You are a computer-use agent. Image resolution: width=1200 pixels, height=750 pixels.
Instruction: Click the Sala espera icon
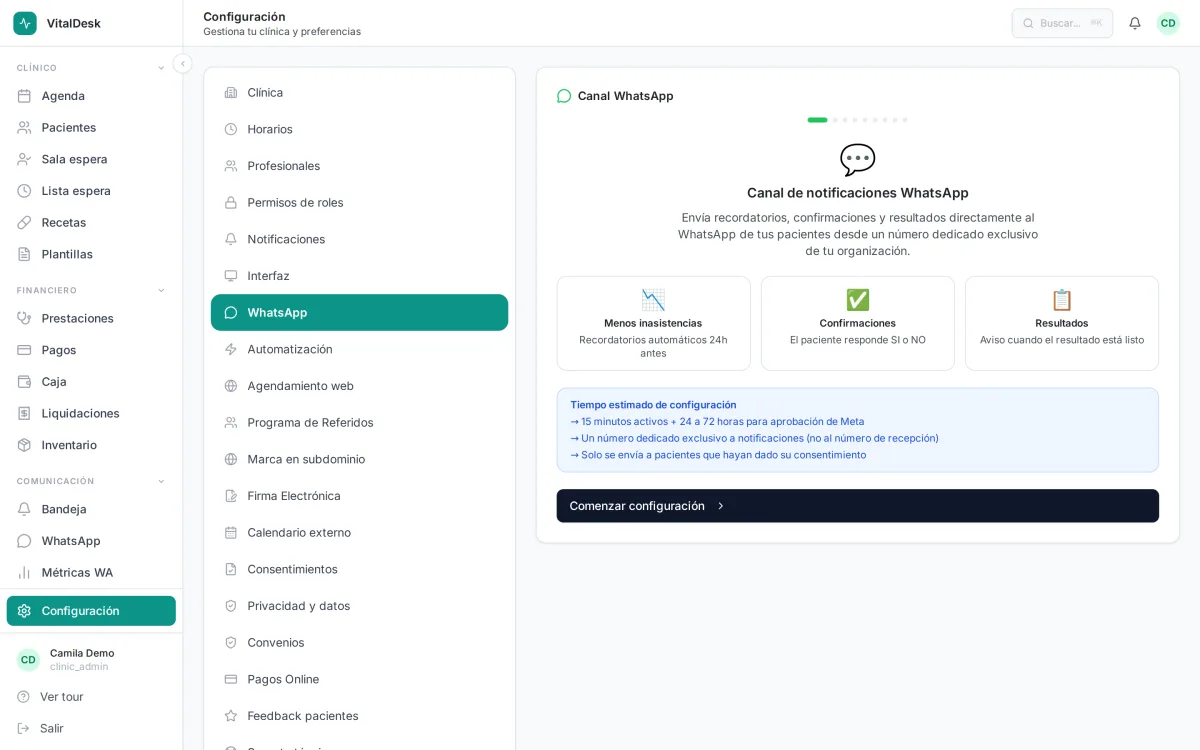click(x=24, y=159)
